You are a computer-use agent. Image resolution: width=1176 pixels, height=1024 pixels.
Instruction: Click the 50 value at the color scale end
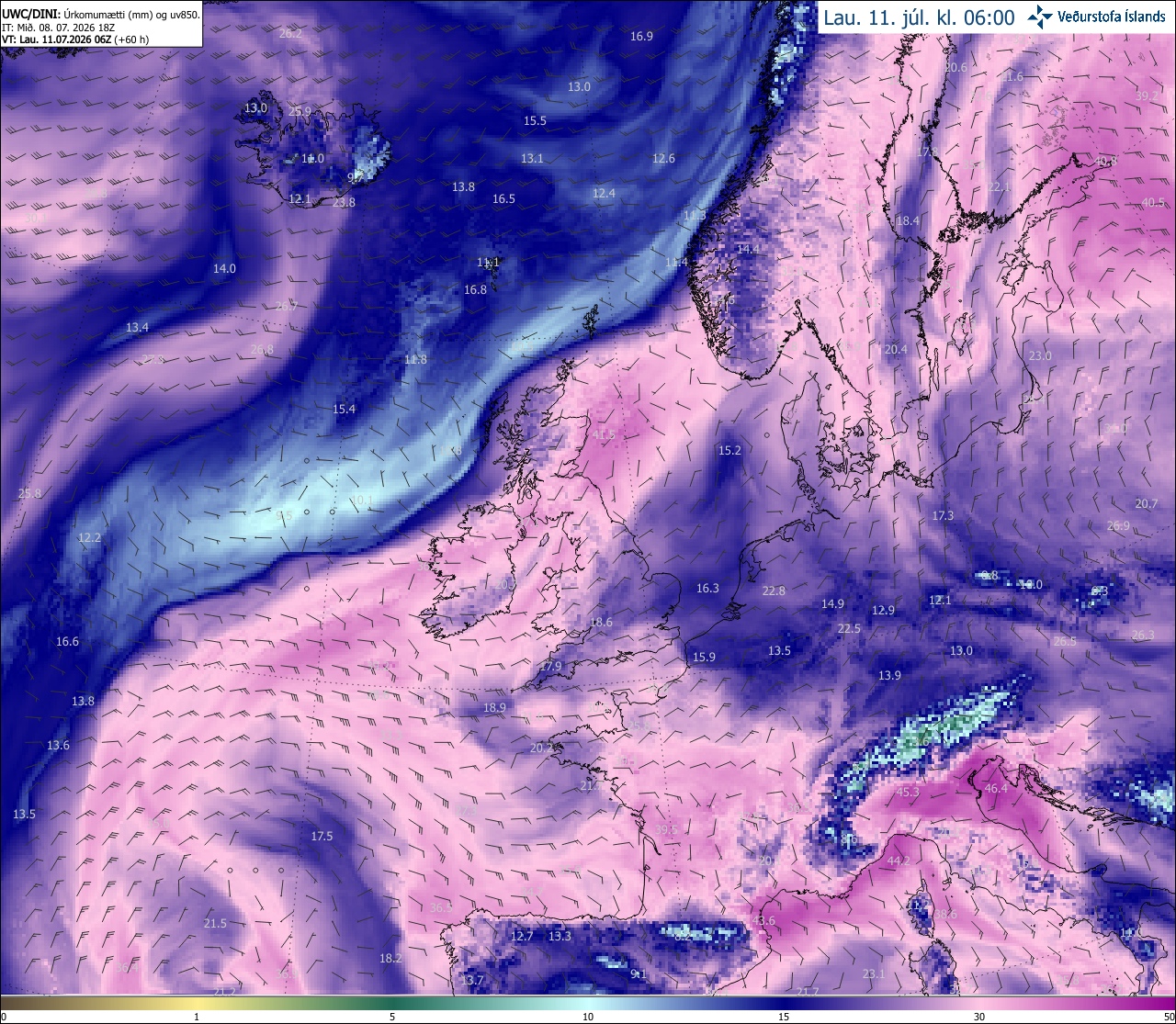1169,1017
